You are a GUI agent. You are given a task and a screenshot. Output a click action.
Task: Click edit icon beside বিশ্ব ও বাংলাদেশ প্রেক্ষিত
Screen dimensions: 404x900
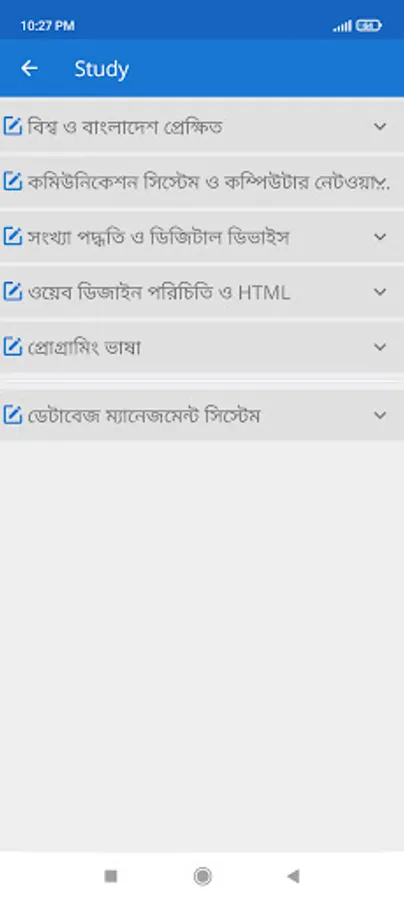point(13,126)
